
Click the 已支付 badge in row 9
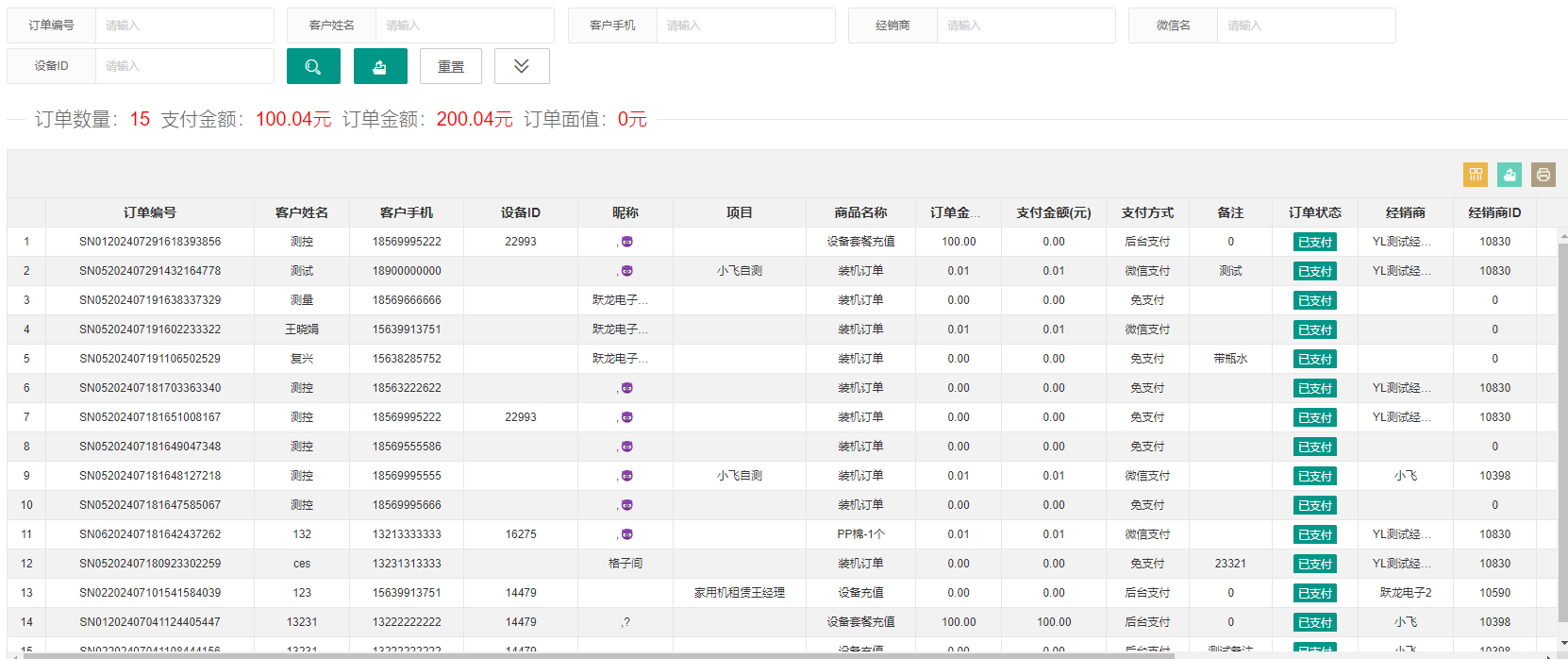tap(1315, 477)
